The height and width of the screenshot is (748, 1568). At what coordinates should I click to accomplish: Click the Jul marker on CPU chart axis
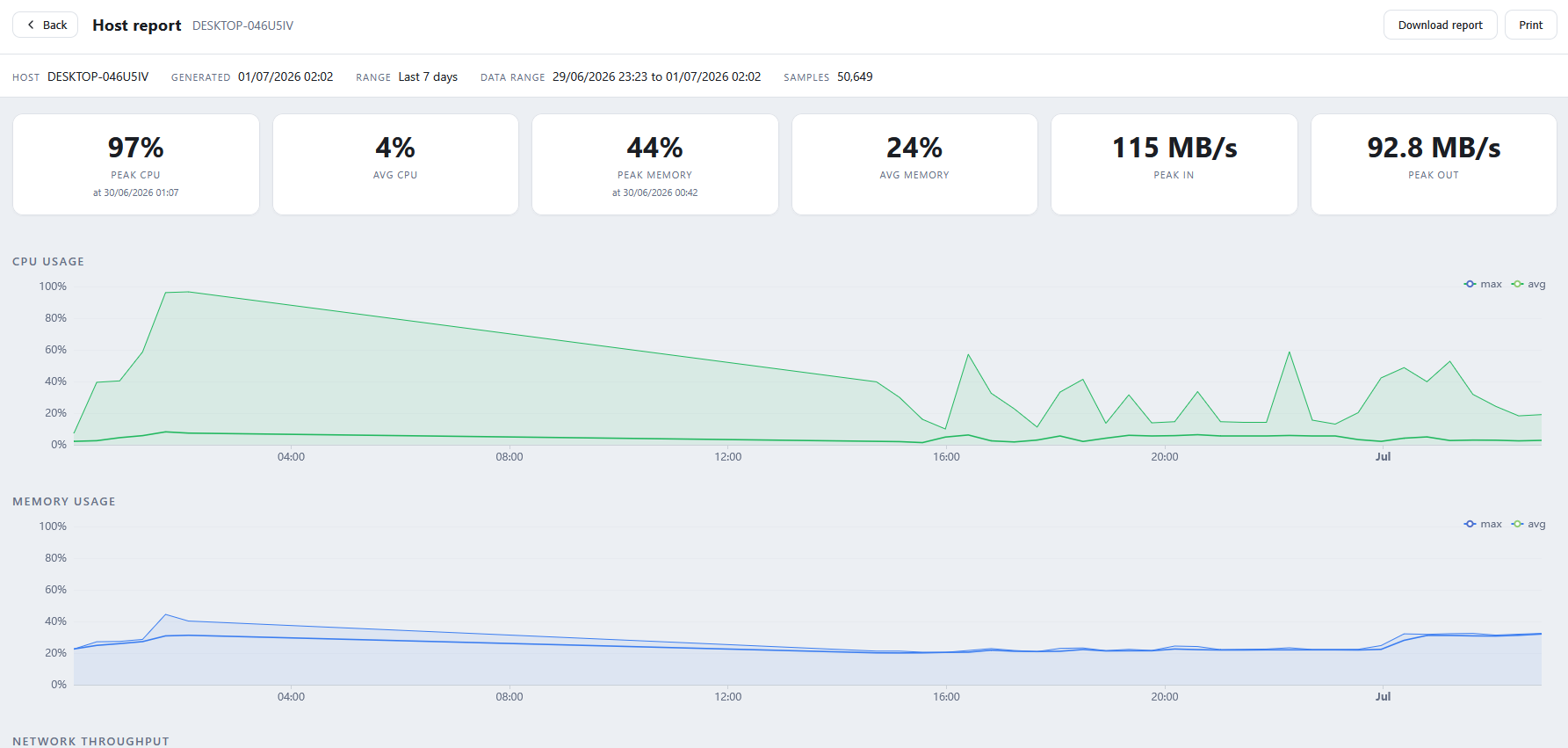[x=1383, y=457]
